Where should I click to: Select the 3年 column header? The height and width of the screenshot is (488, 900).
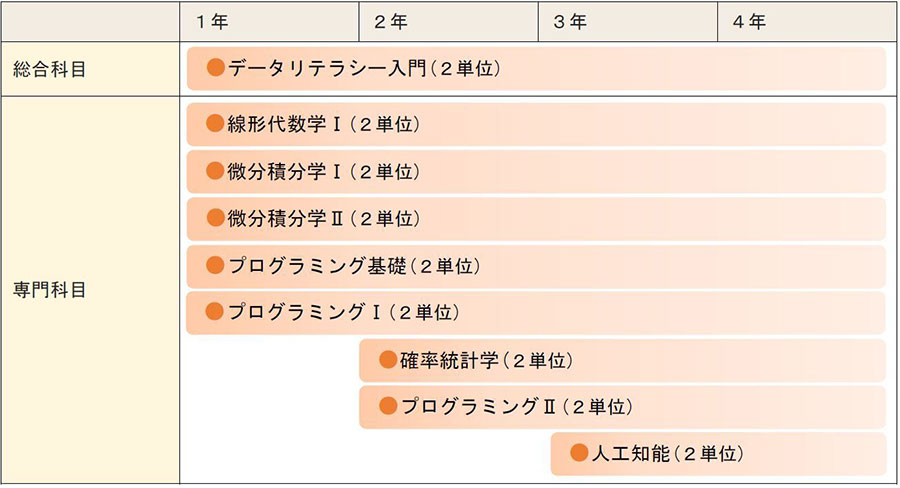pyautogui.click(x=628, y=22)
